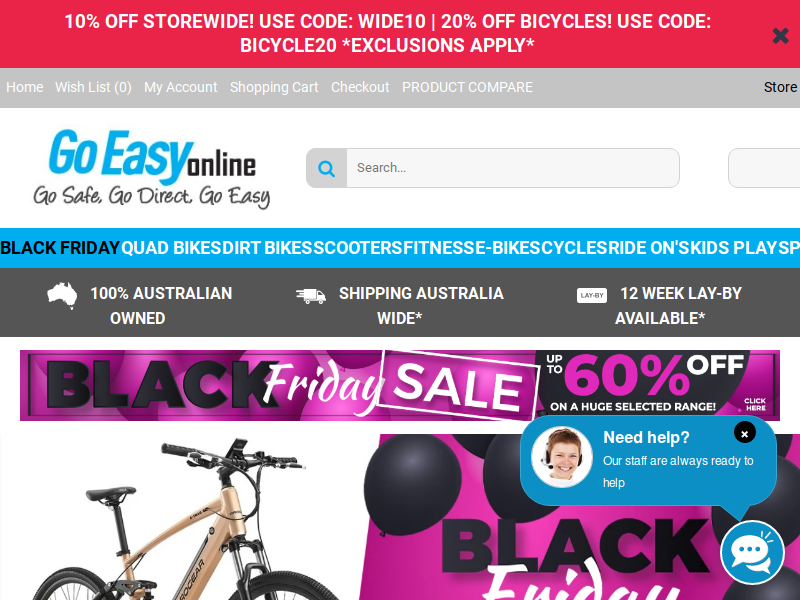
Task: Click the Search input field
Action: [x=513, y=168]
